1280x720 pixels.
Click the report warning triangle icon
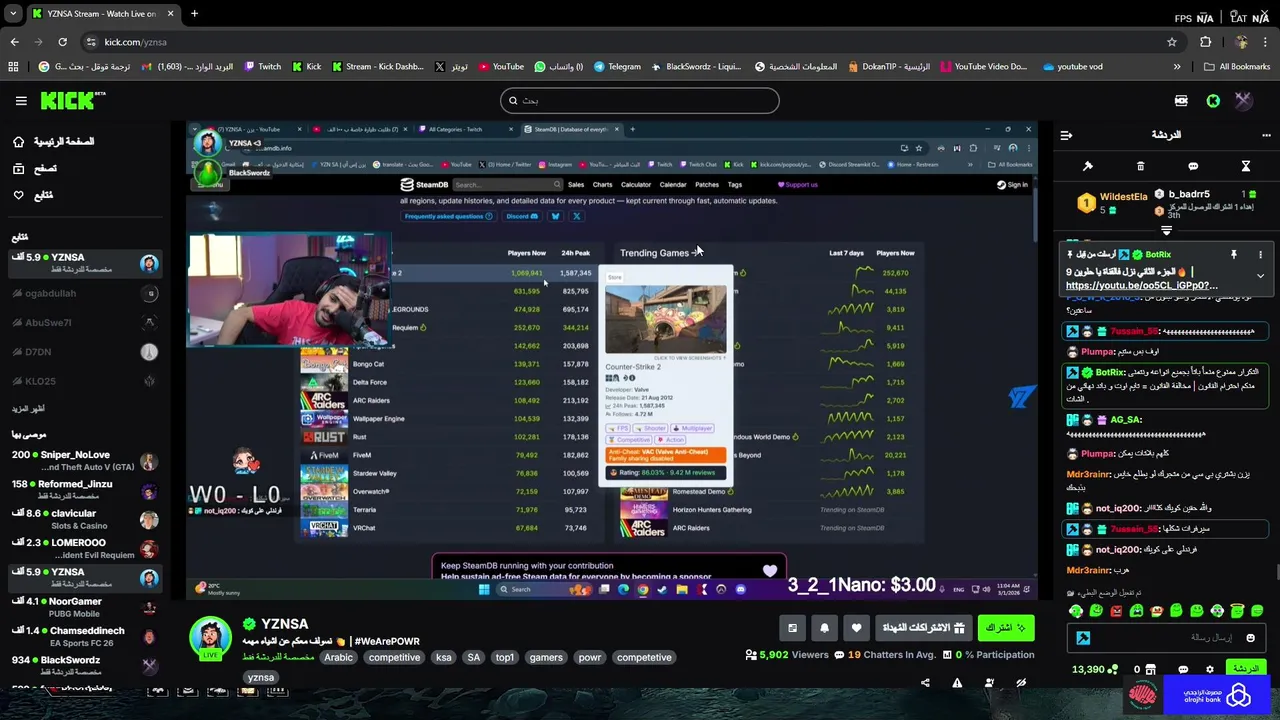[x=957, y=683]
